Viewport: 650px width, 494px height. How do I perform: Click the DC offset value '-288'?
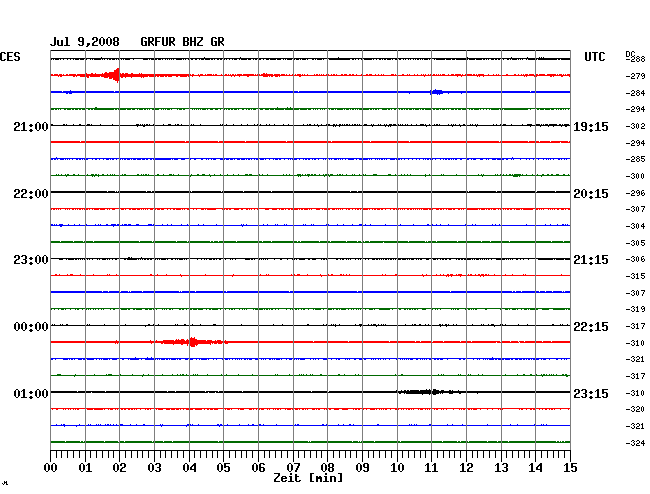point(636,59)
